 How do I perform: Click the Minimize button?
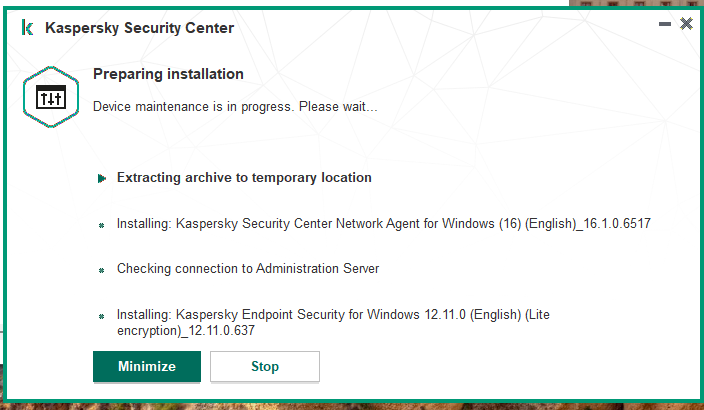pos(147,366)
